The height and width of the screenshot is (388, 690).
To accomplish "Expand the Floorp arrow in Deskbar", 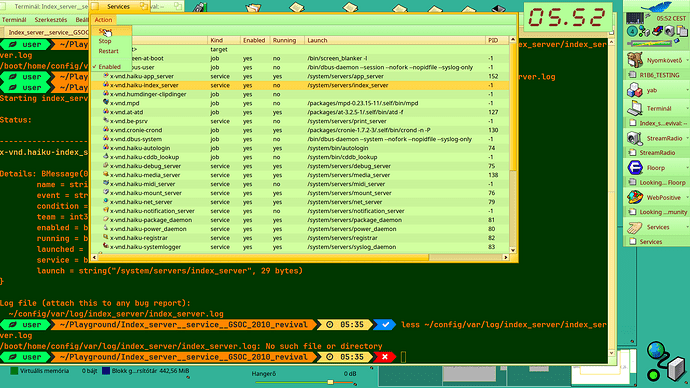I will pos(687,168).
